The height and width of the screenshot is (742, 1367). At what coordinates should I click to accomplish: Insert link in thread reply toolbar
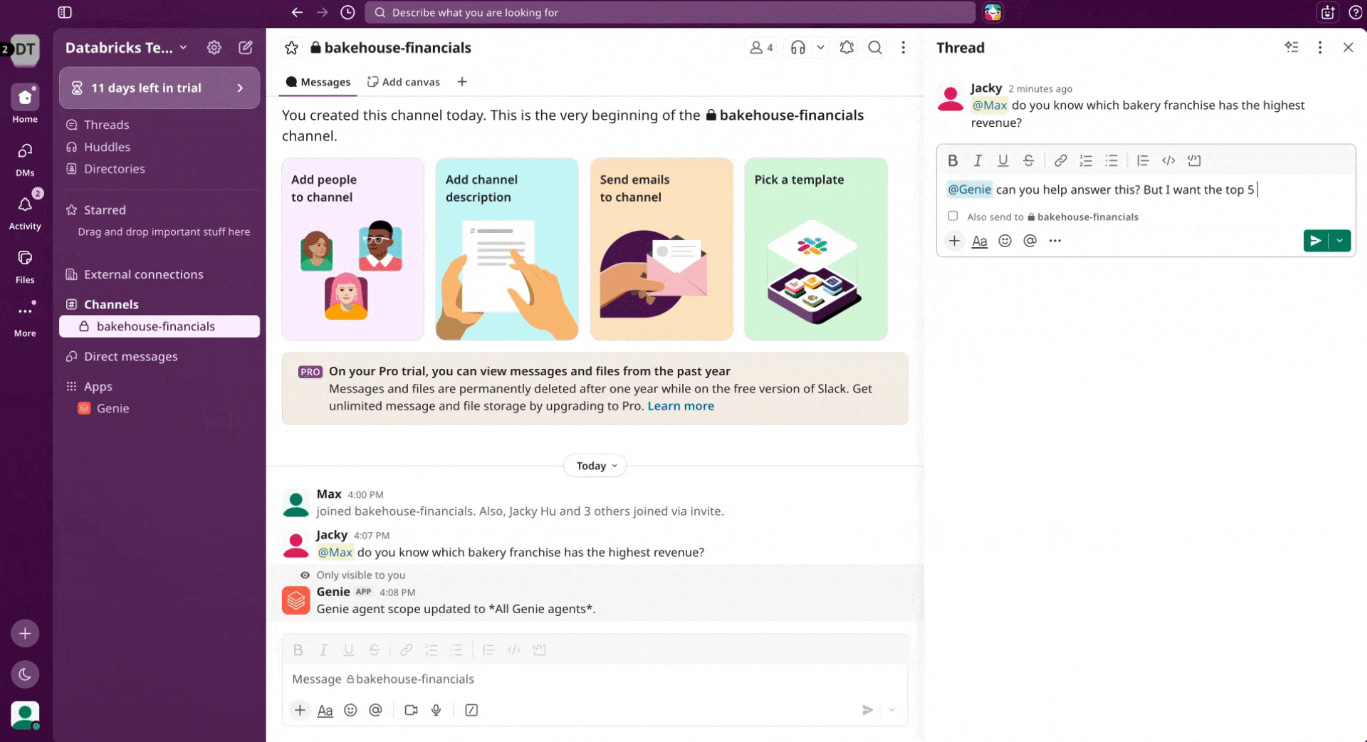click(1060, 160)
